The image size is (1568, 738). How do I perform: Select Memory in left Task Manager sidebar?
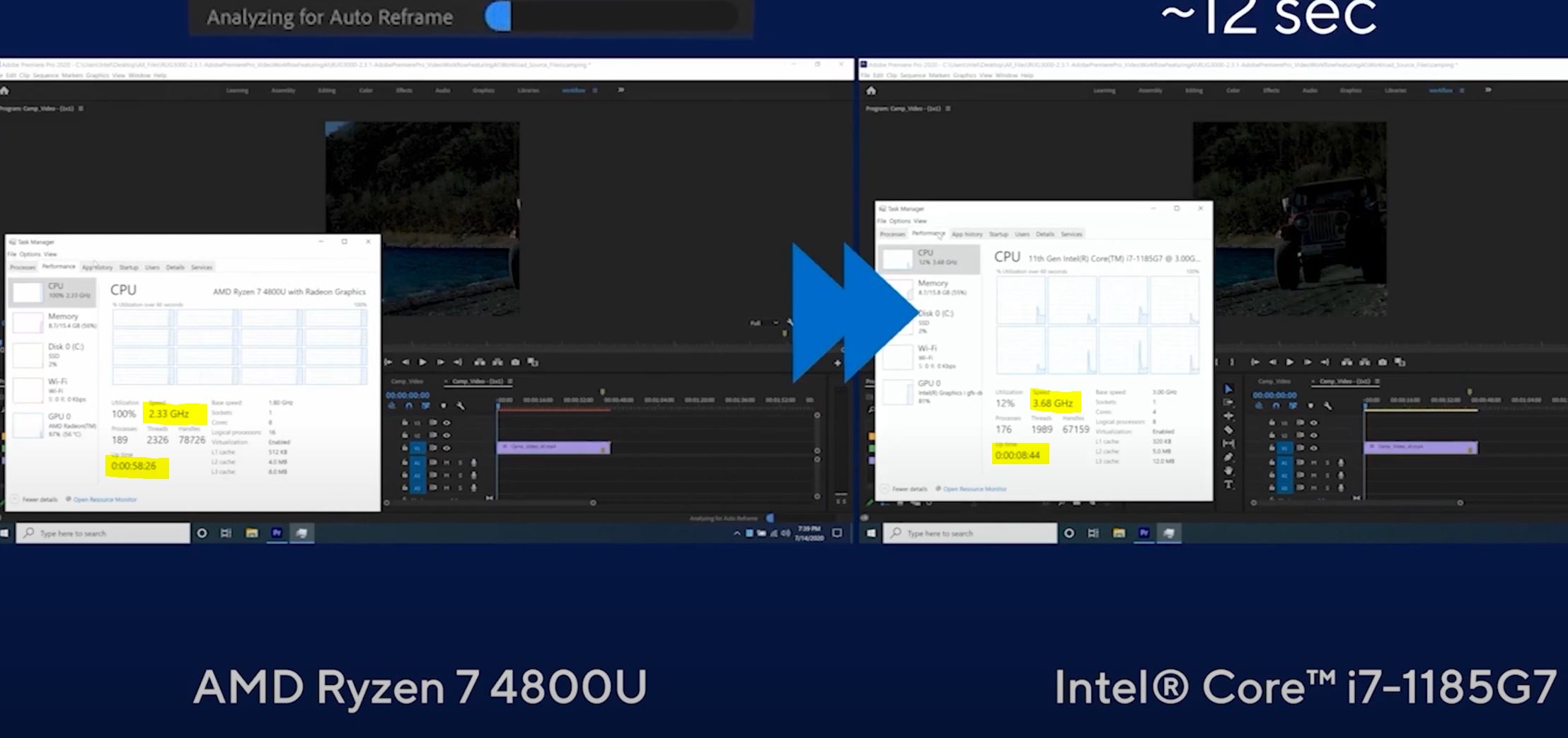click(x=53, y=322)
